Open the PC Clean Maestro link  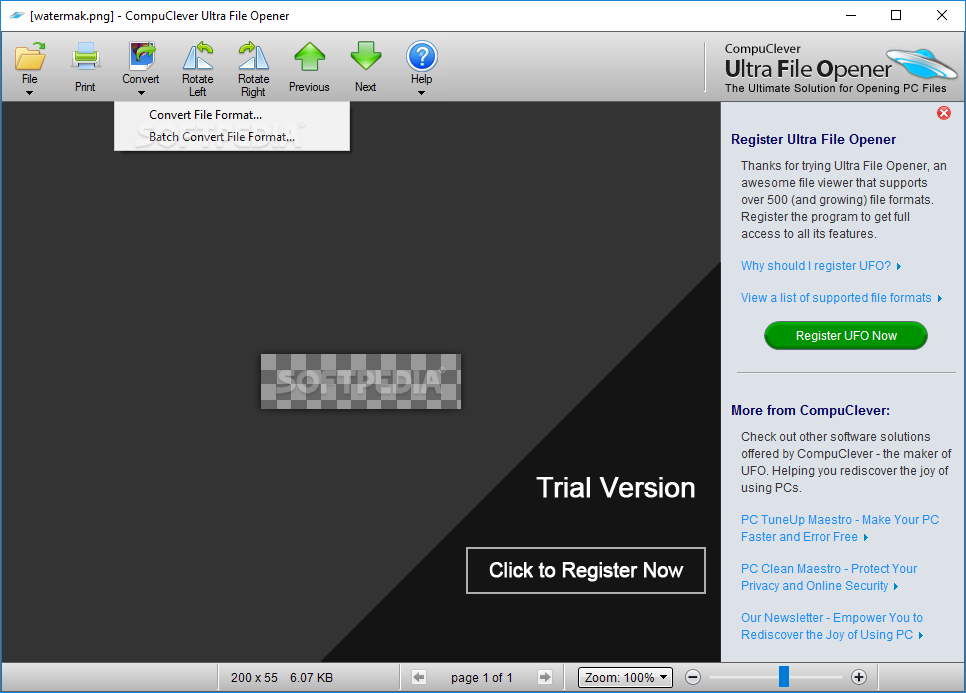coord(829,577)
